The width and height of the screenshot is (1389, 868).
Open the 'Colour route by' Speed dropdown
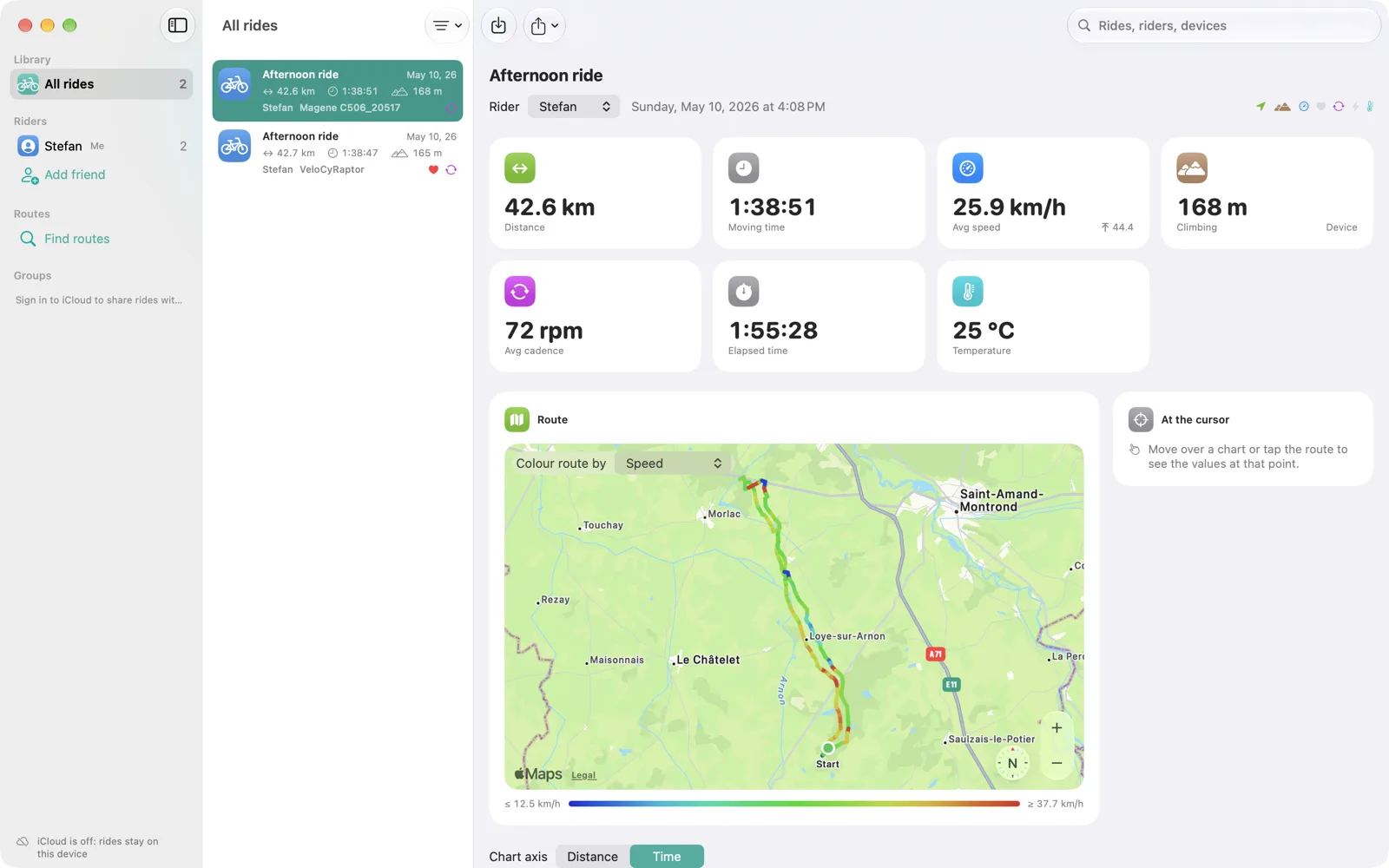click(674, 464)
